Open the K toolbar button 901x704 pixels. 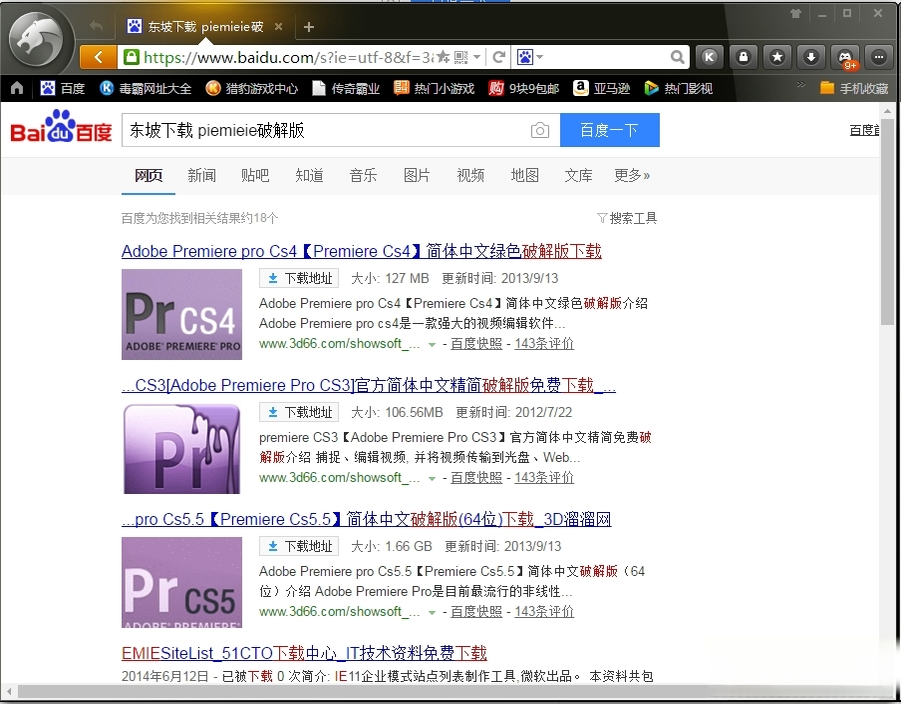709,57
